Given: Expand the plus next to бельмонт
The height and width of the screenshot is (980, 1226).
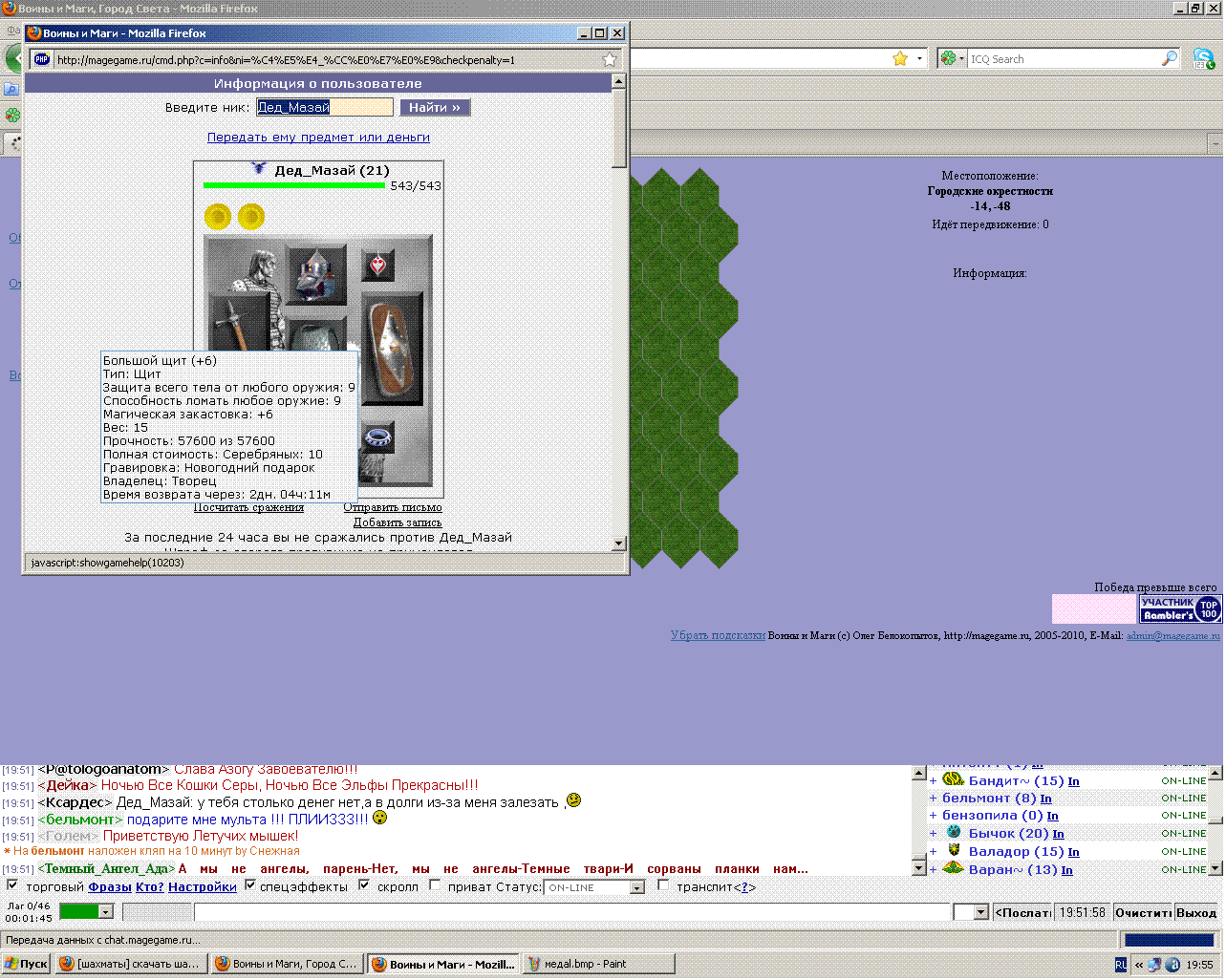Looking at the screenshot, I should (x=934, y=799).
